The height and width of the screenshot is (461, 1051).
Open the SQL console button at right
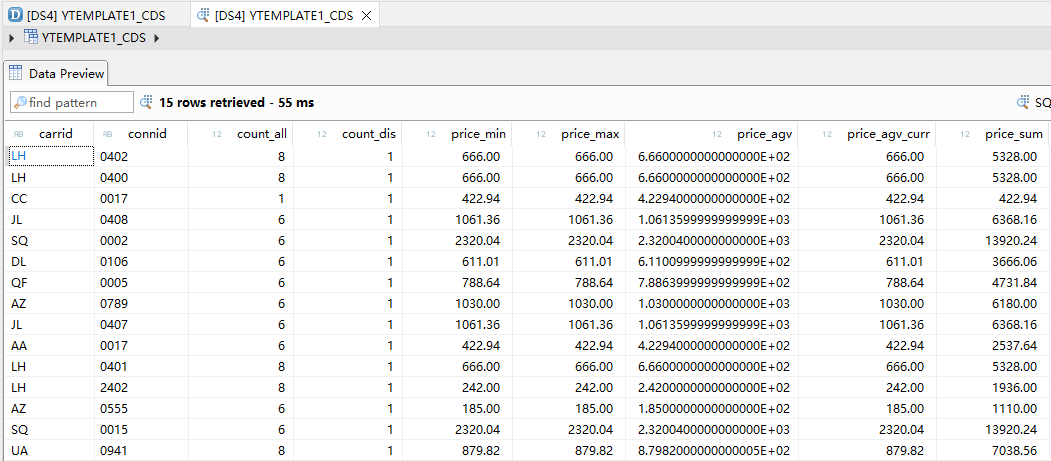pyautogui.click(x=1033, y=102)
